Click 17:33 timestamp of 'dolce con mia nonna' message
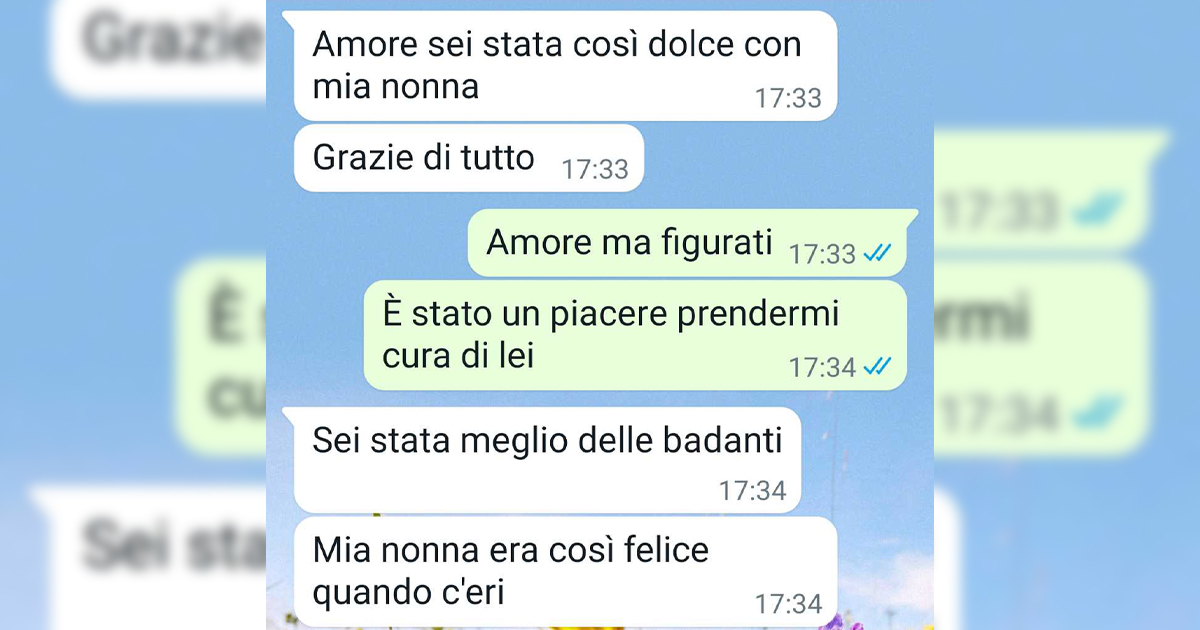Viewport: 1200px width, 630px height. pyautogui.click(x=788, y=98)
